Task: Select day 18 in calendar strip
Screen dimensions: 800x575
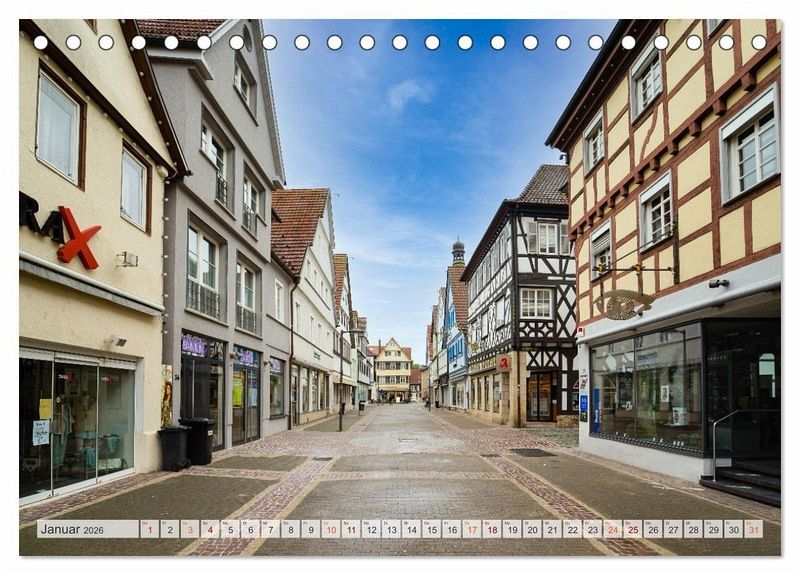Action: (x=492, y=529)
